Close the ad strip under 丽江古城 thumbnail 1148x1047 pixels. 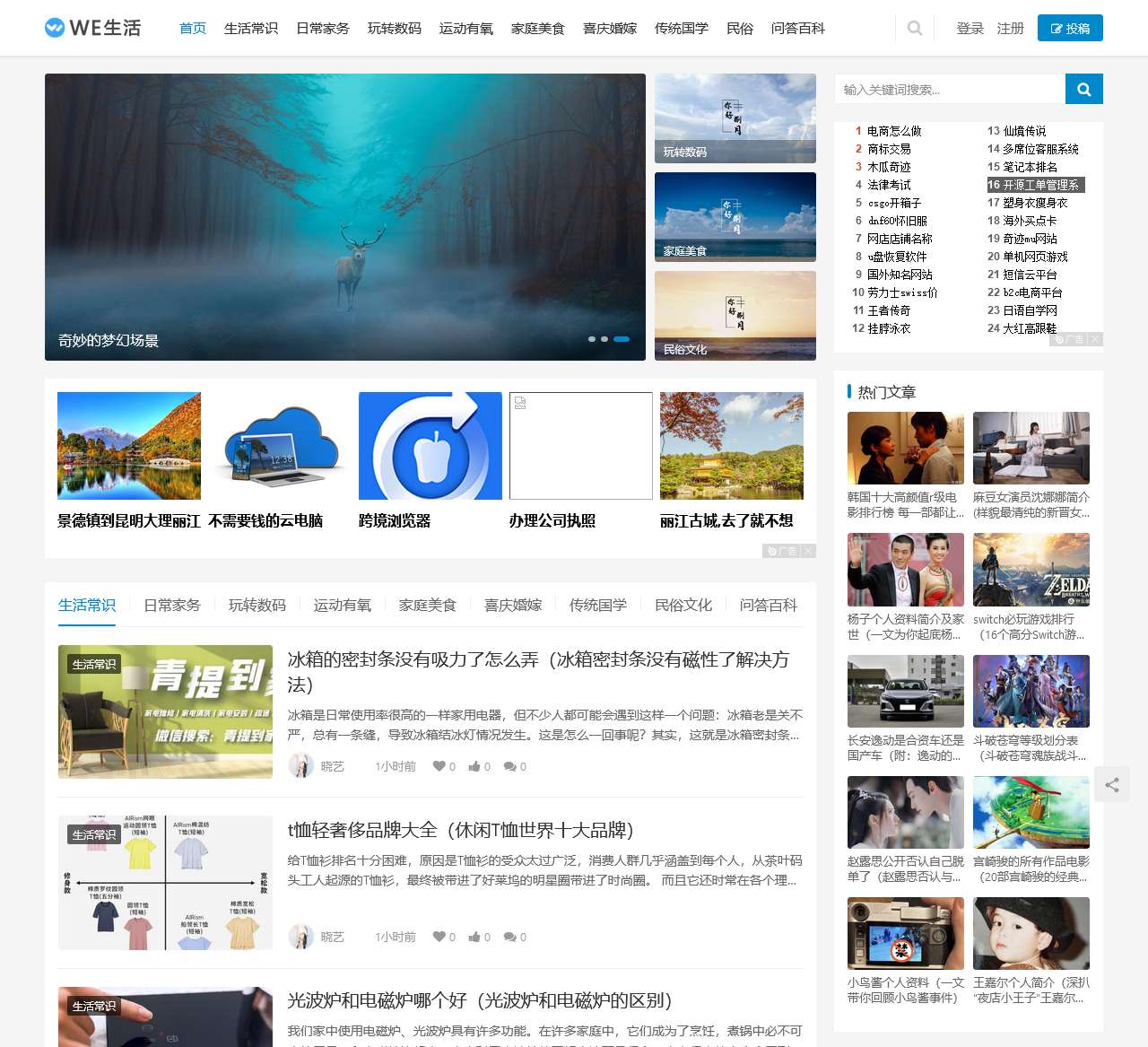pyautogui.click(x=808, y=551)
